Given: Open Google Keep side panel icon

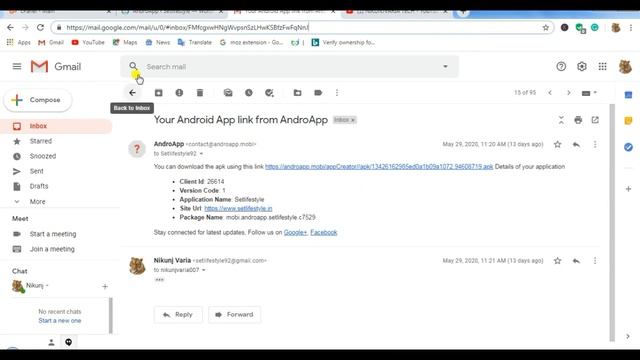Looking at the screenshot, I should pos(628,121).
